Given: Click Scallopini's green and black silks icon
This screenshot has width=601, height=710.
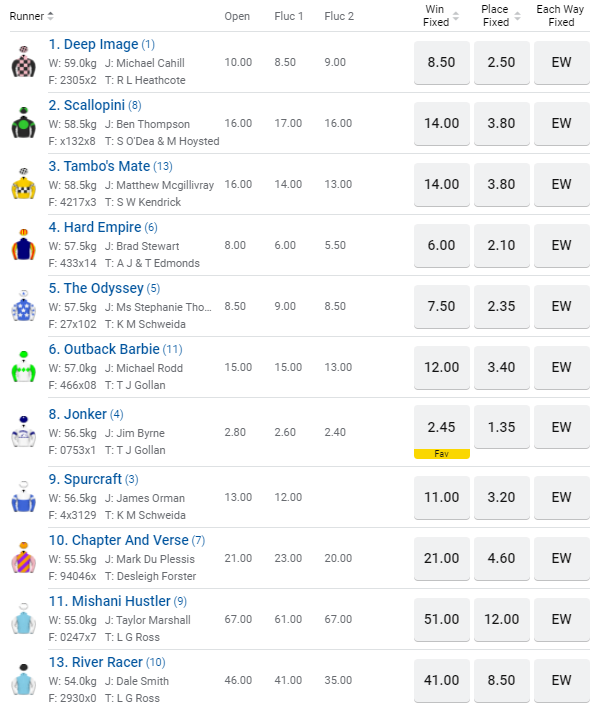Looking at the screenshot, I should [x=24, y=123].
